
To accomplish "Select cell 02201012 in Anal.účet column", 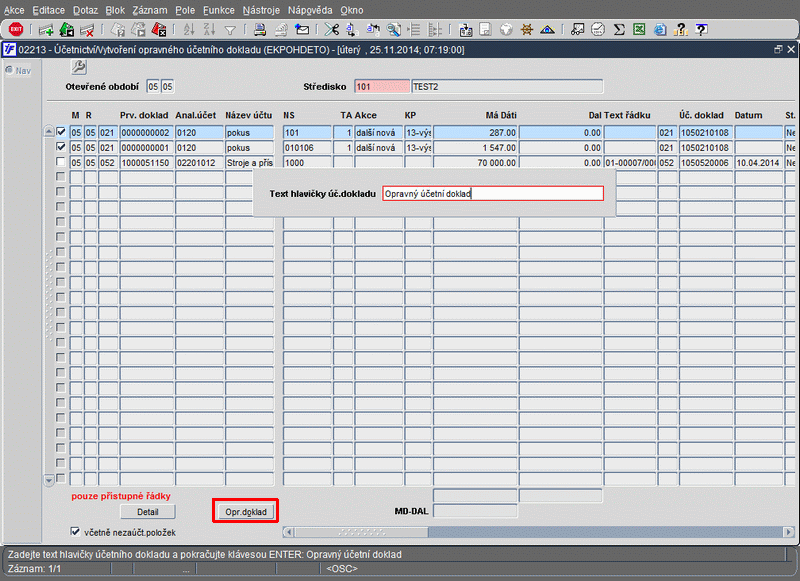I will click(x=199, y=163).
